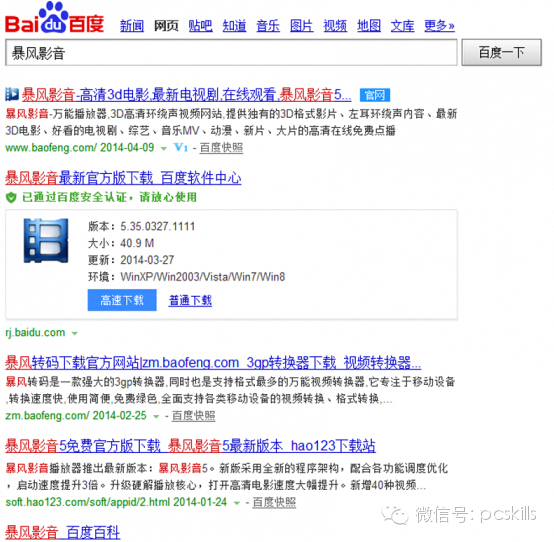The height and width of the screenshot is (542, 554).
Task: Click the blue 官网 badge
Action: point(375,95)
